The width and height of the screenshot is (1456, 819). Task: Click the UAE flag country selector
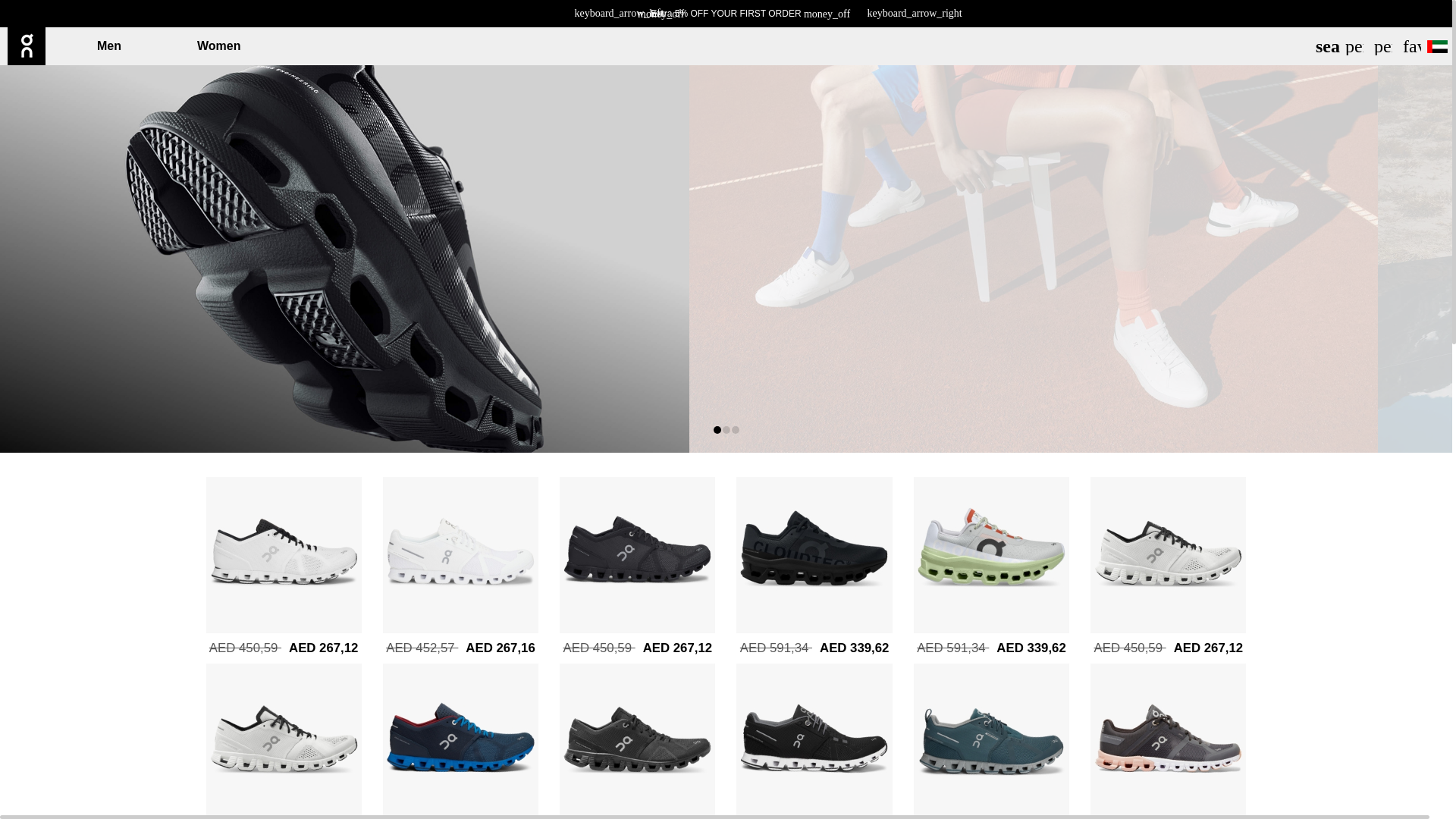pos(1437,47)
